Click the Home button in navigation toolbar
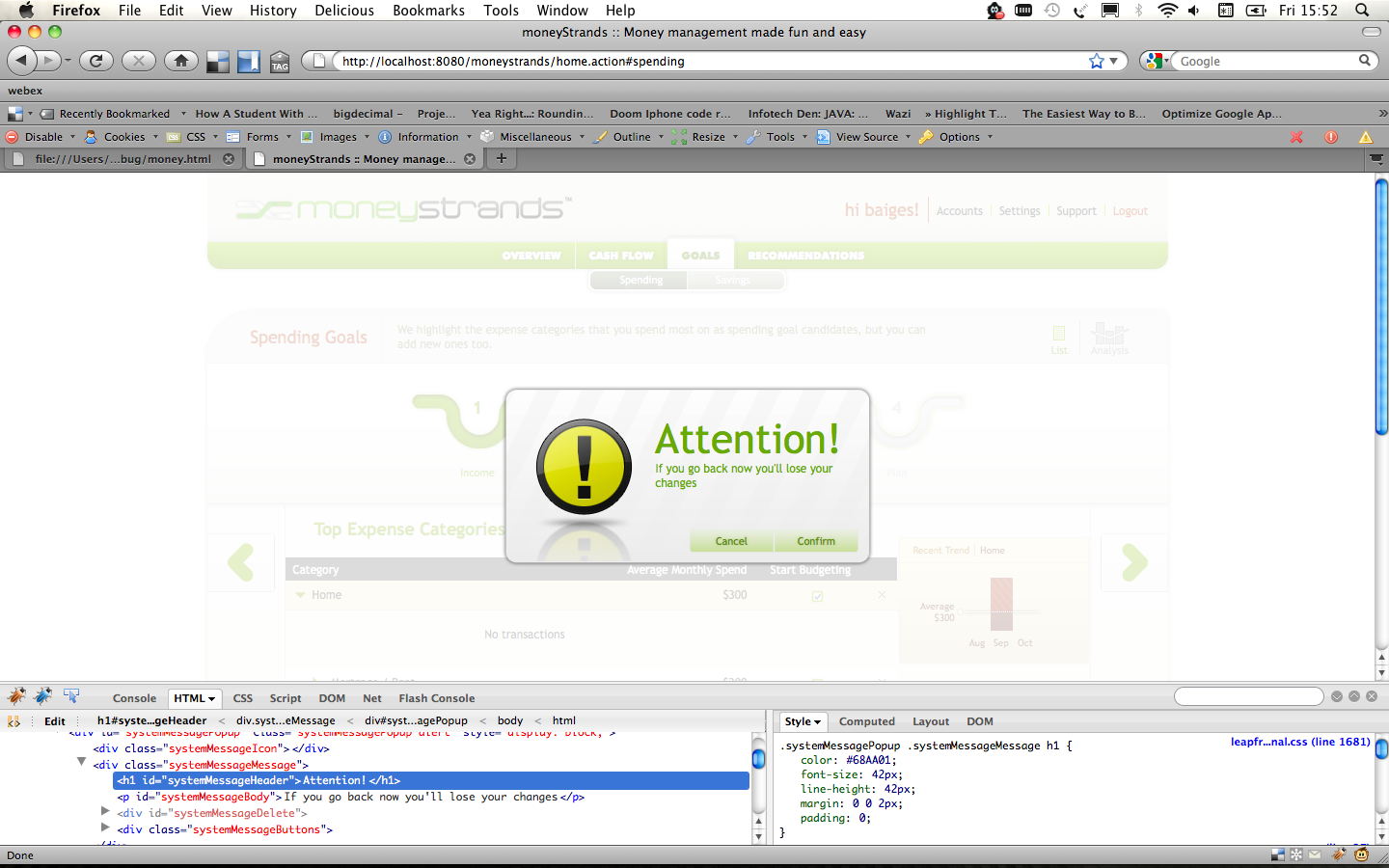Image resolution: width=1389 pixels, height=868 pixels. pyautogui.click(x=180, y=61)
